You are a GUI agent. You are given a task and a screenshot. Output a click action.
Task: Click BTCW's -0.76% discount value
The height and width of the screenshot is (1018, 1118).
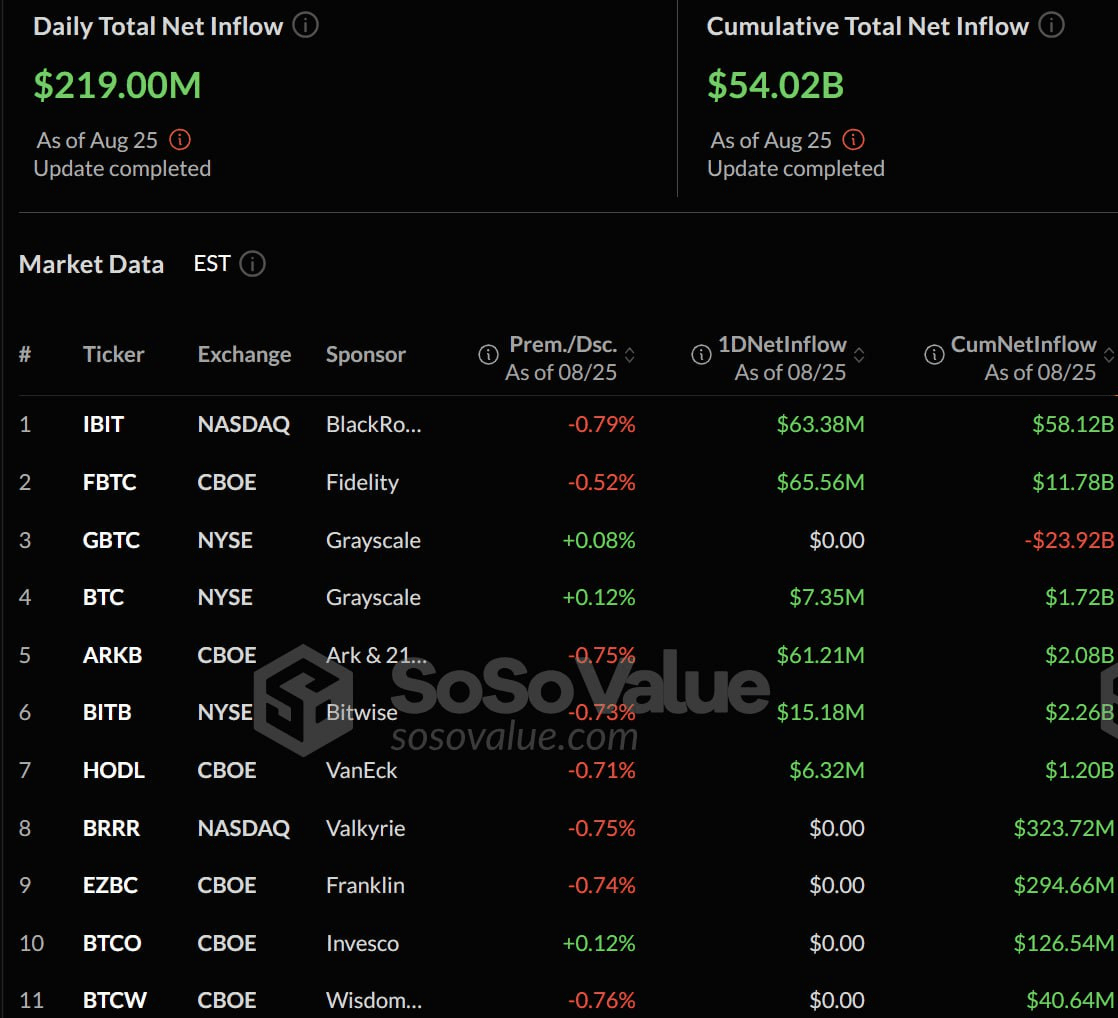click(x=602, y=1000)
